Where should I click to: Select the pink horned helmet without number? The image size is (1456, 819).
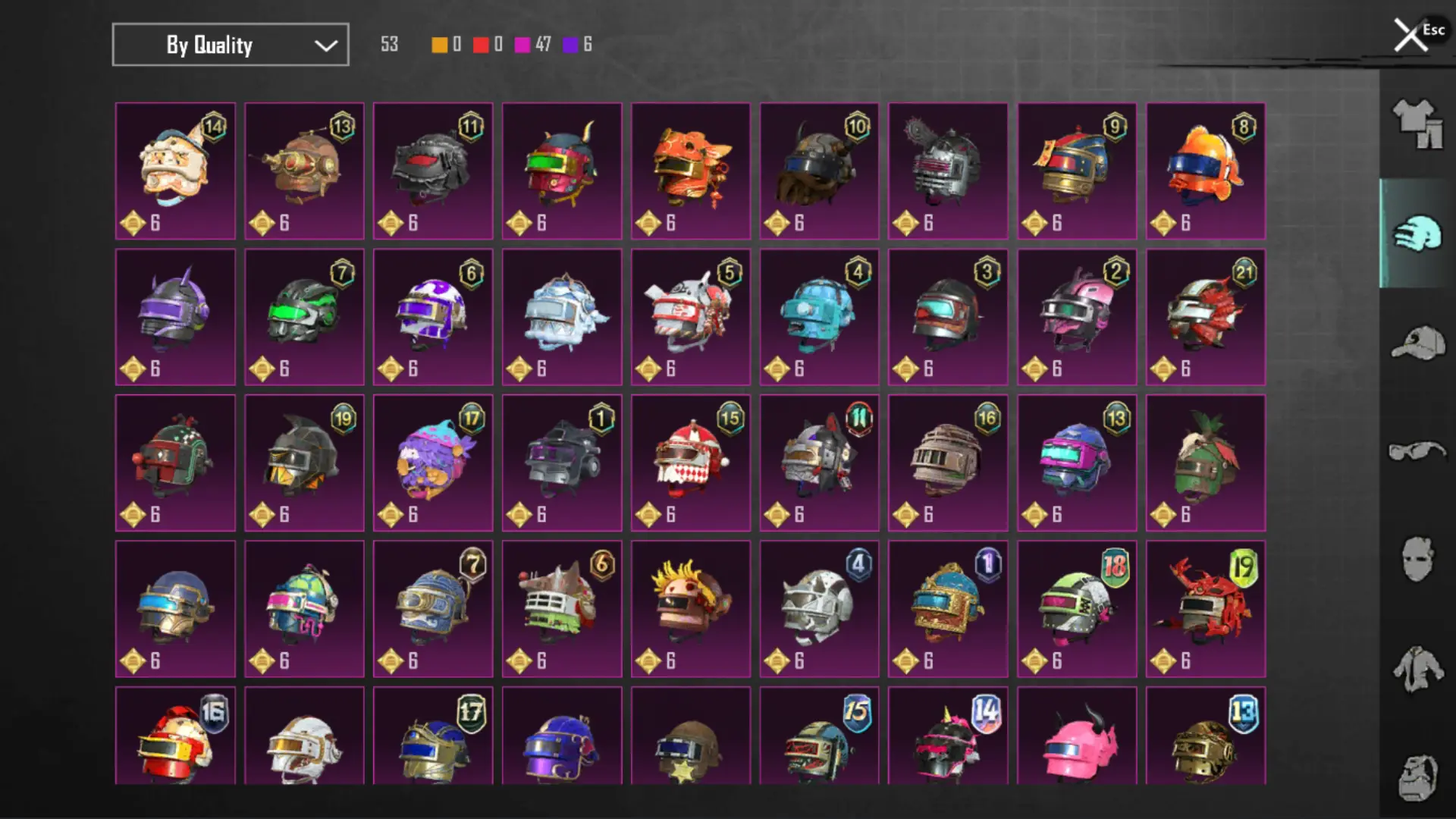point(1077,736)
